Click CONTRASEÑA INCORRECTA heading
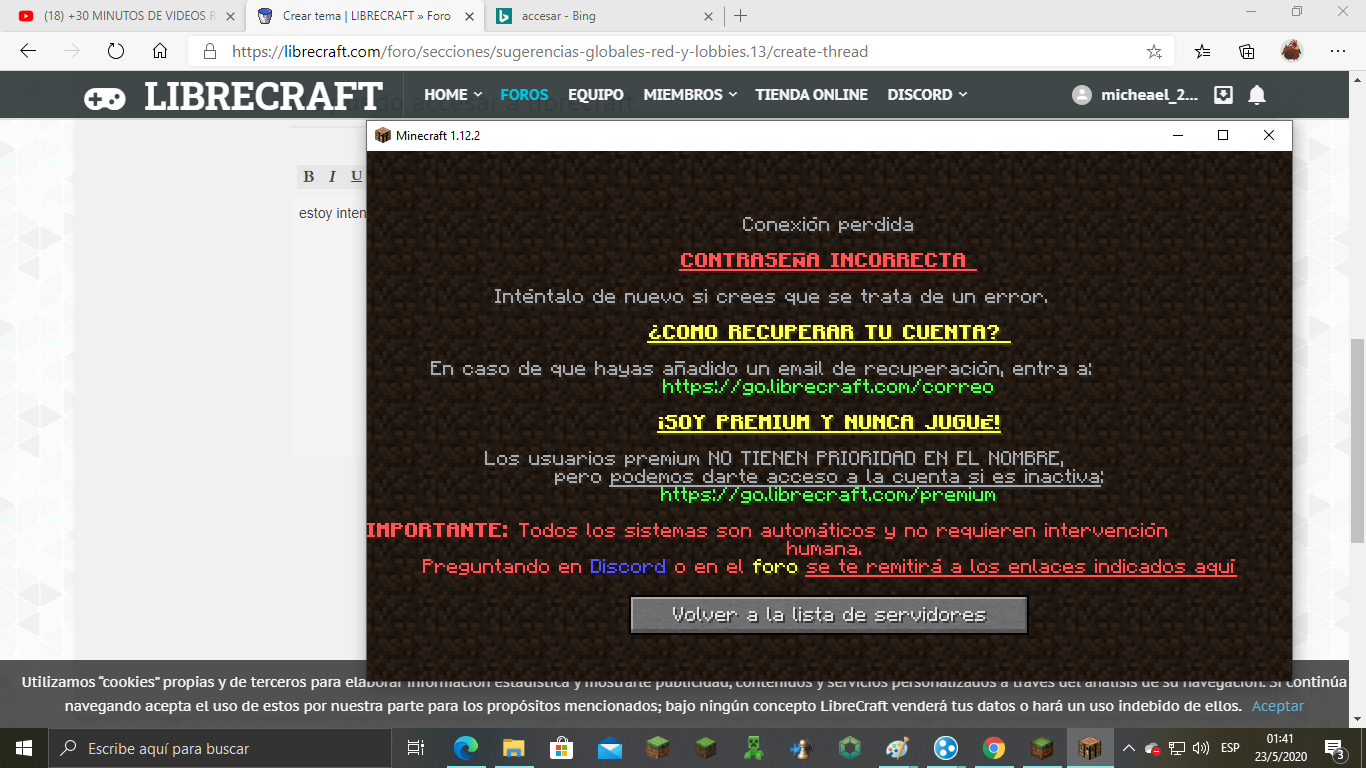Image resolution: width=1366 pixels, height=768 pixels. point(827,260)
